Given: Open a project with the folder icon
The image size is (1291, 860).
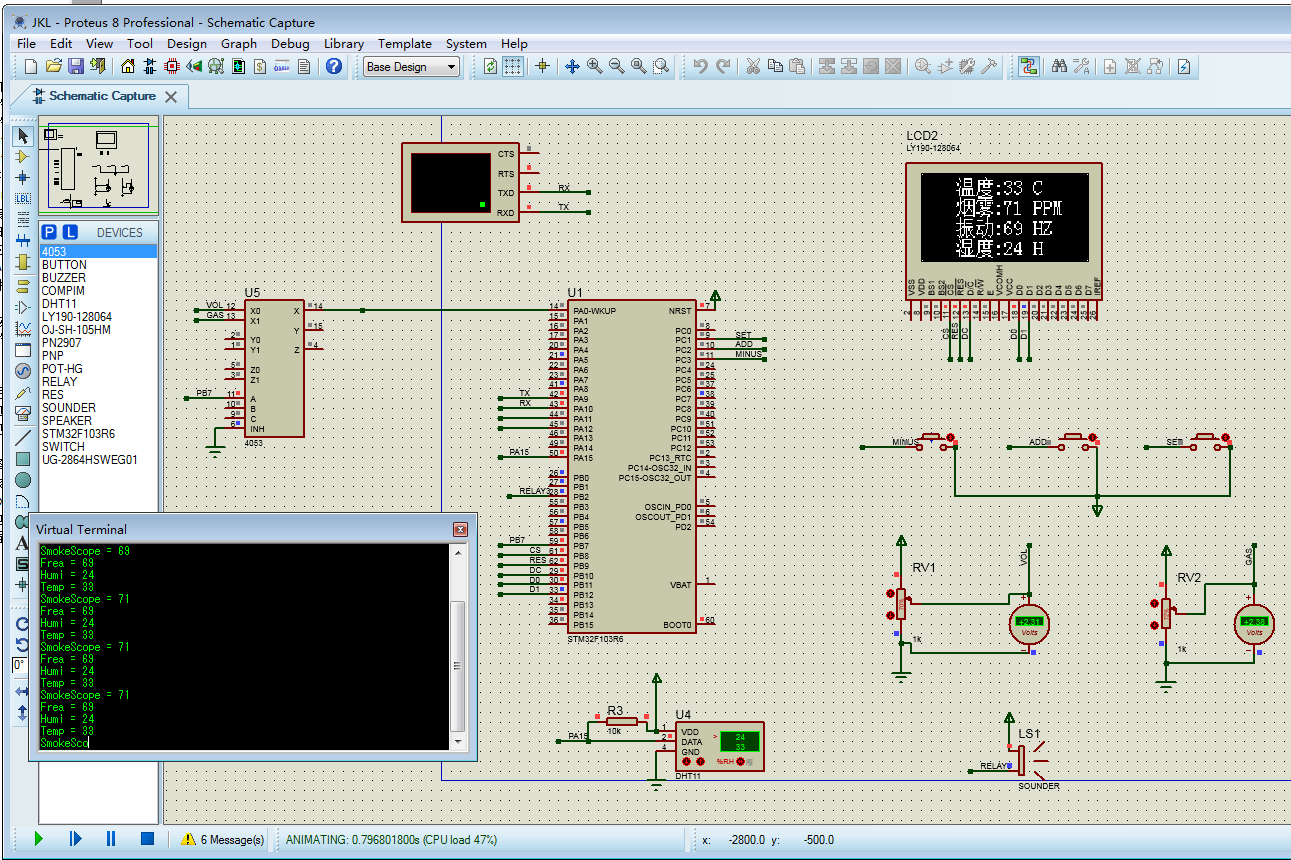Looking at the screenshot, I should tap(53, 66).
